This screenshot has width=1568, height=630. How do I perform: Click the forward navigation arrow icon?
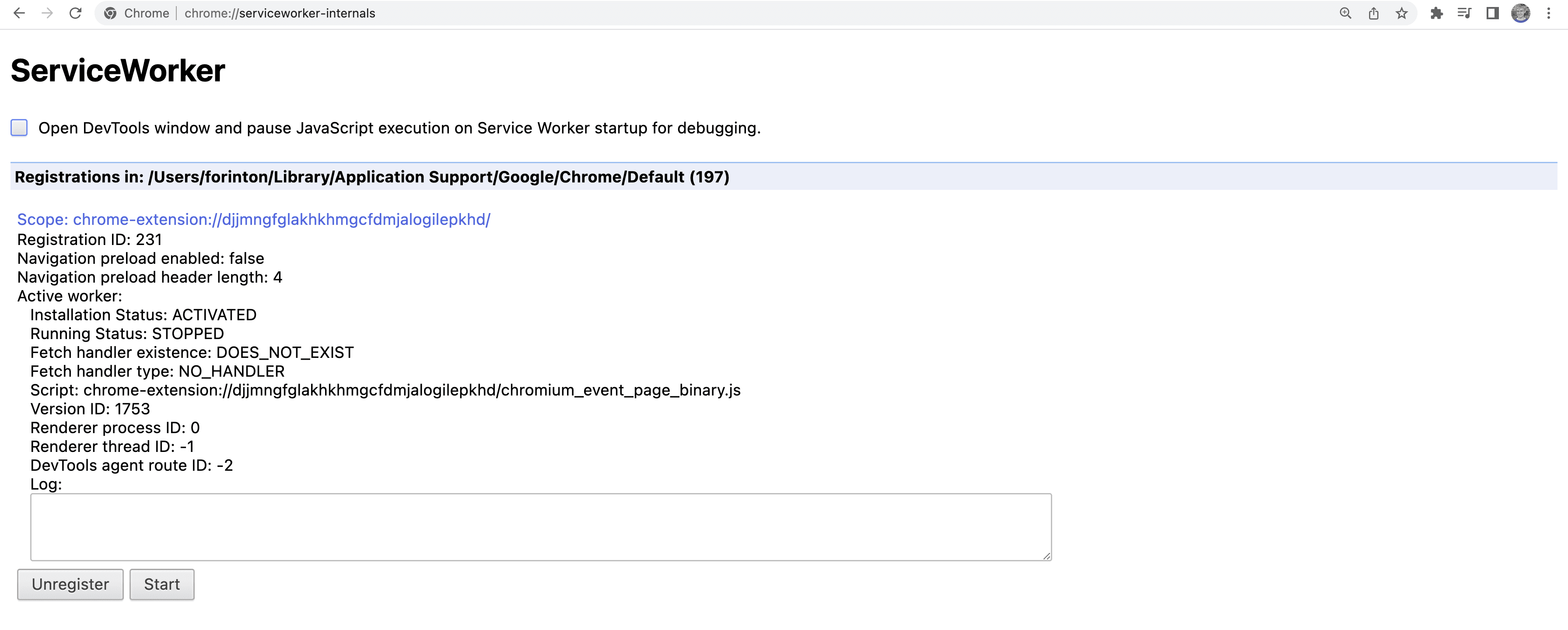coord(45,13)
